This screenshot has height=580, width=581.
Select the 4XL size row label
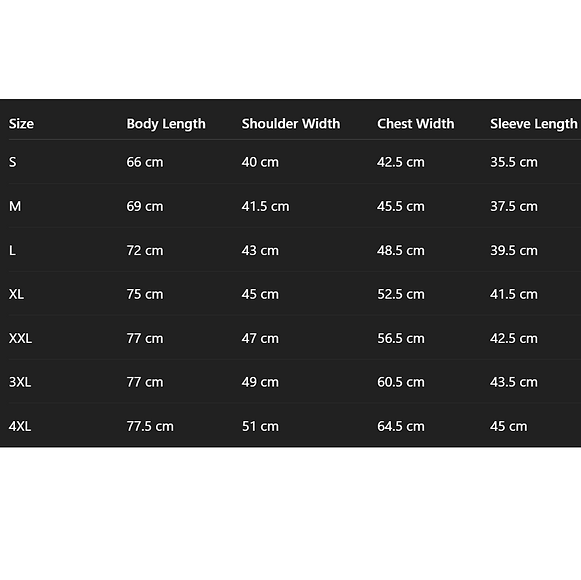click(20, 426)
